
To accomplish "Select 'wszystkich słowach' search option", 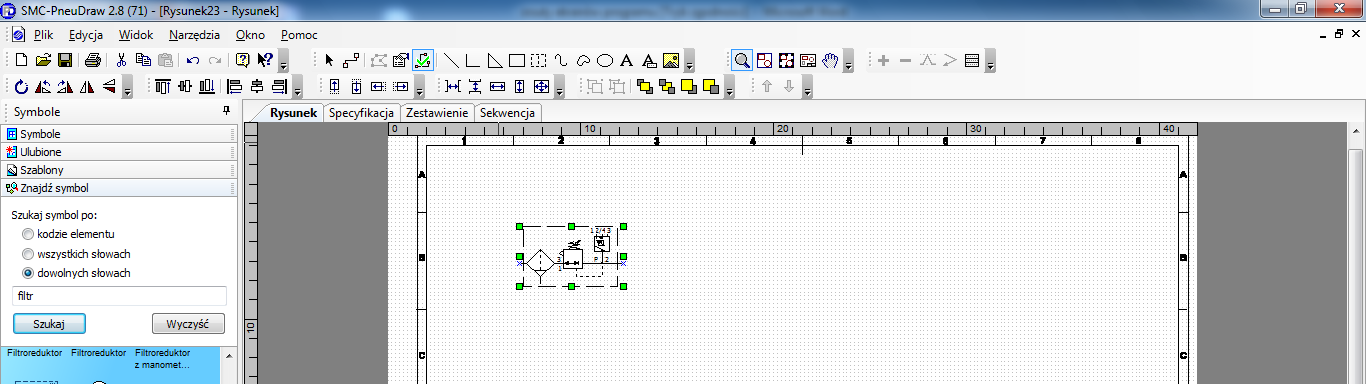I will (x=29, y=254).
